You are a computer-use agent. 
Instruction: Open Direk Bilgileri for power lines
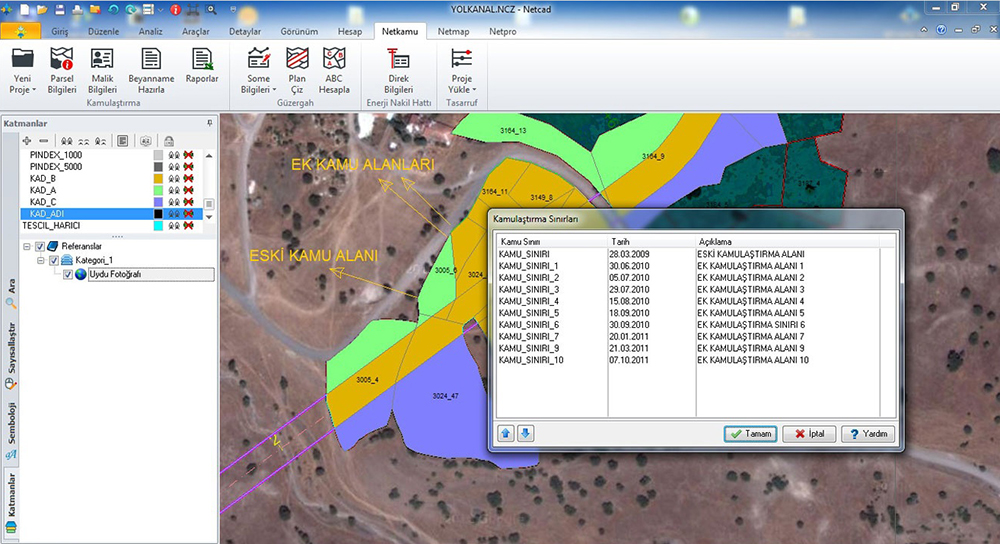[398, 66]
